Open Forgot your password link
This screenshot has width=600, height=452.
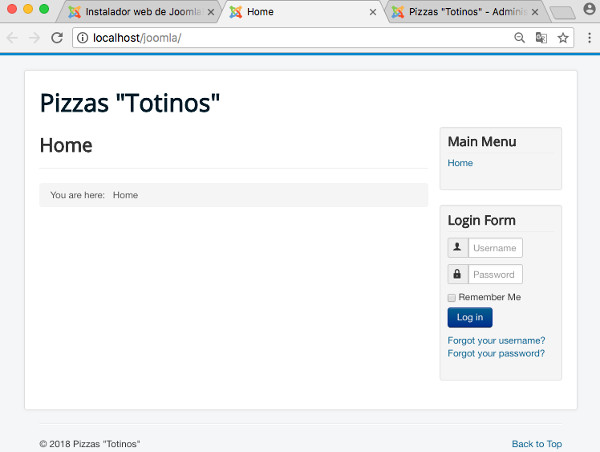[x=496, y=353]
